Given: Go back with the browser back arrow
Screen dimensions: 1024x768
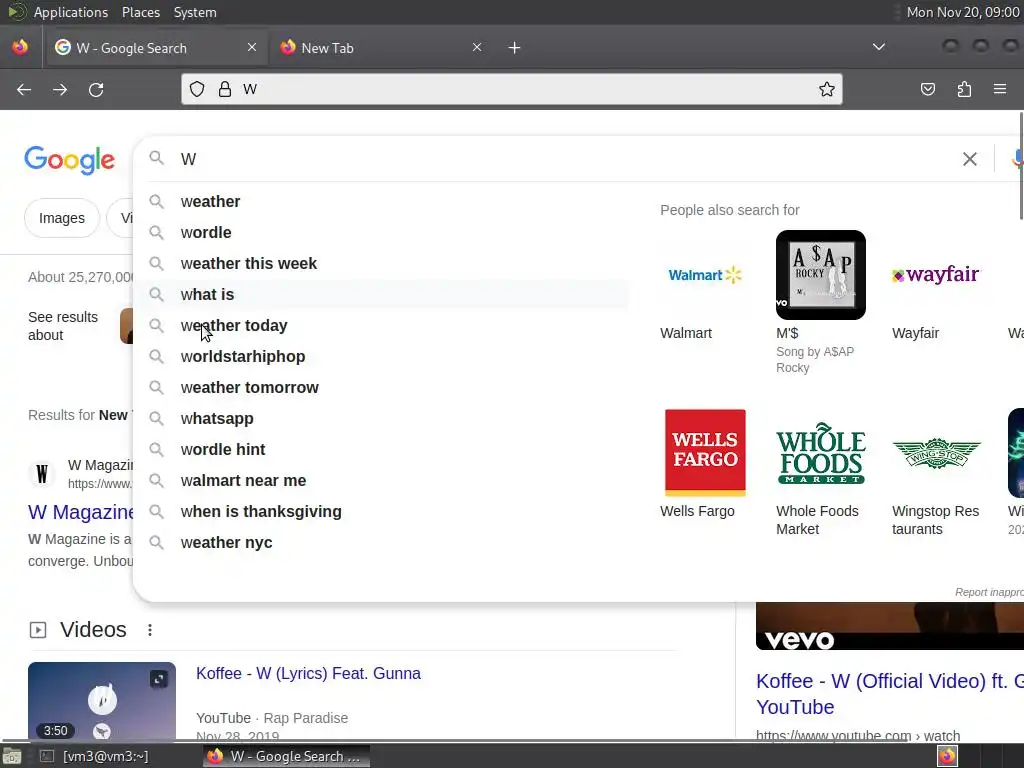Looking at the screenshot, I should (24, 89).
